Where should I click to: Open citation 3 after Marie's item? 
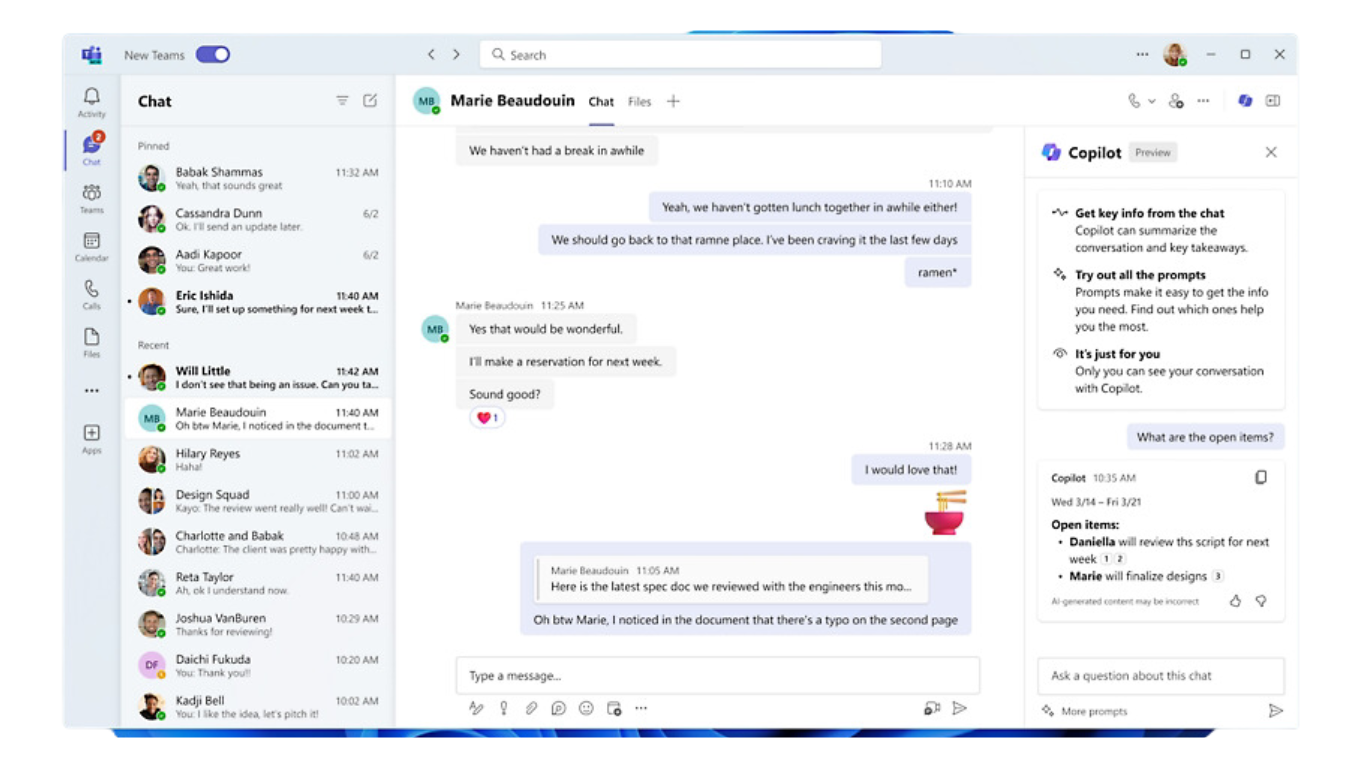(1218, 576)
